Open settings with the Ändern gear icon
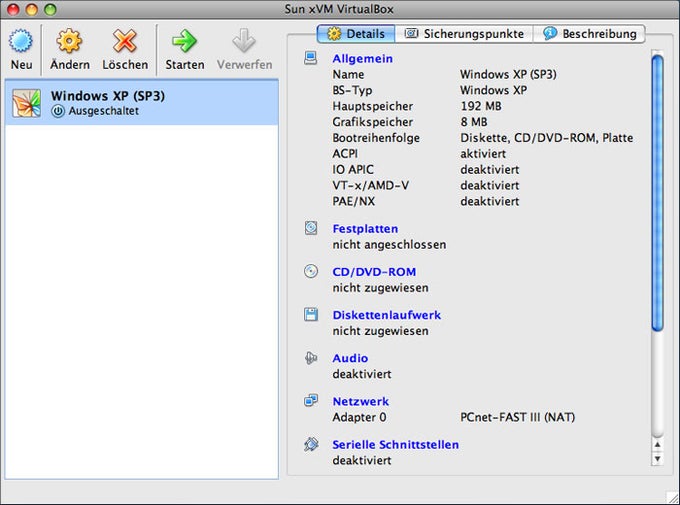 (69, 41)
